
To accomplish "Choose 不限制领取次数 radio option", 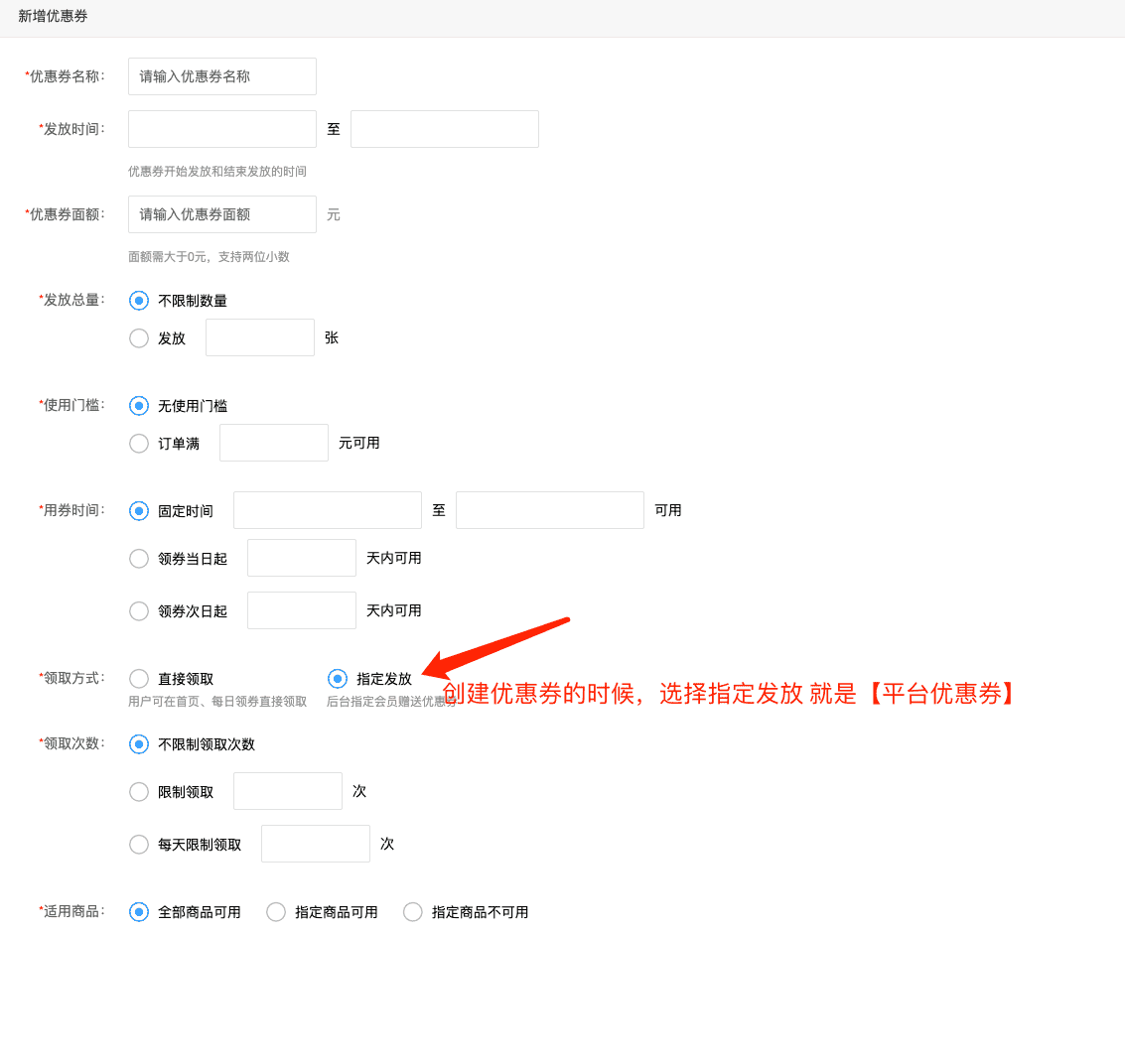I will 139,744.
